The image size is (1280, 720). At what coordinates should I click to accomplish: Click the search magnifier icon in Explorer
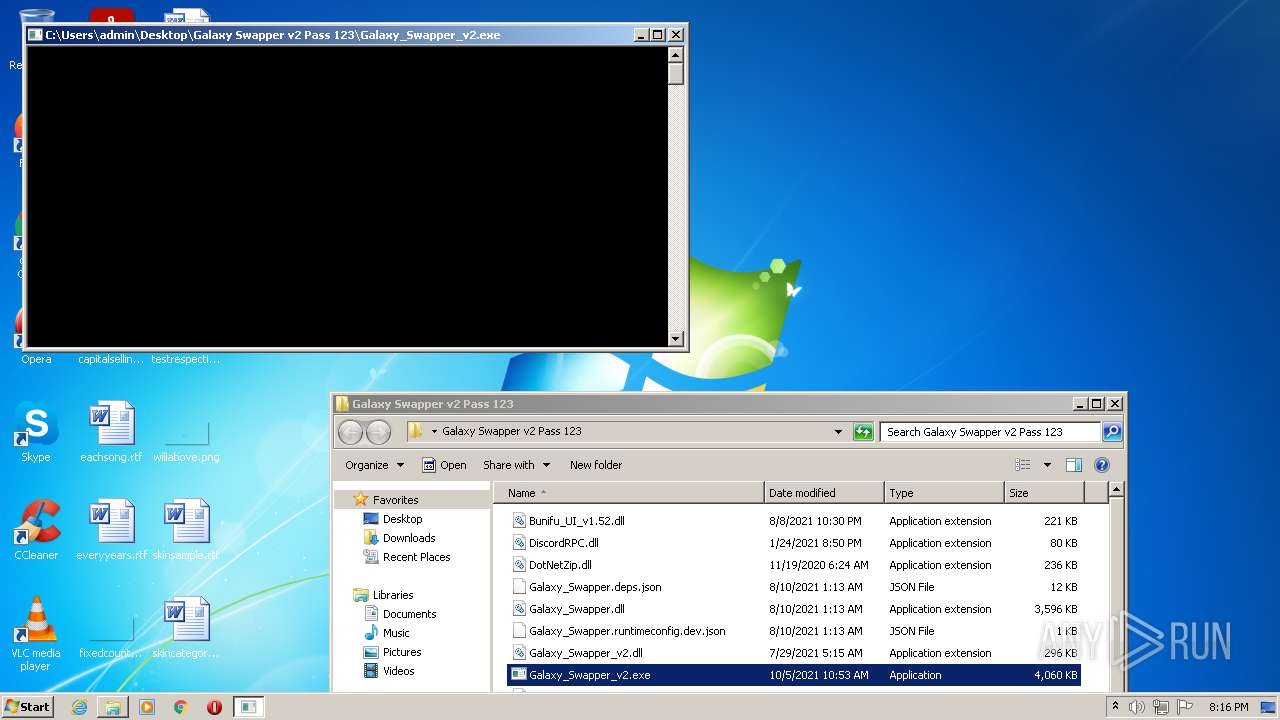1111,432
